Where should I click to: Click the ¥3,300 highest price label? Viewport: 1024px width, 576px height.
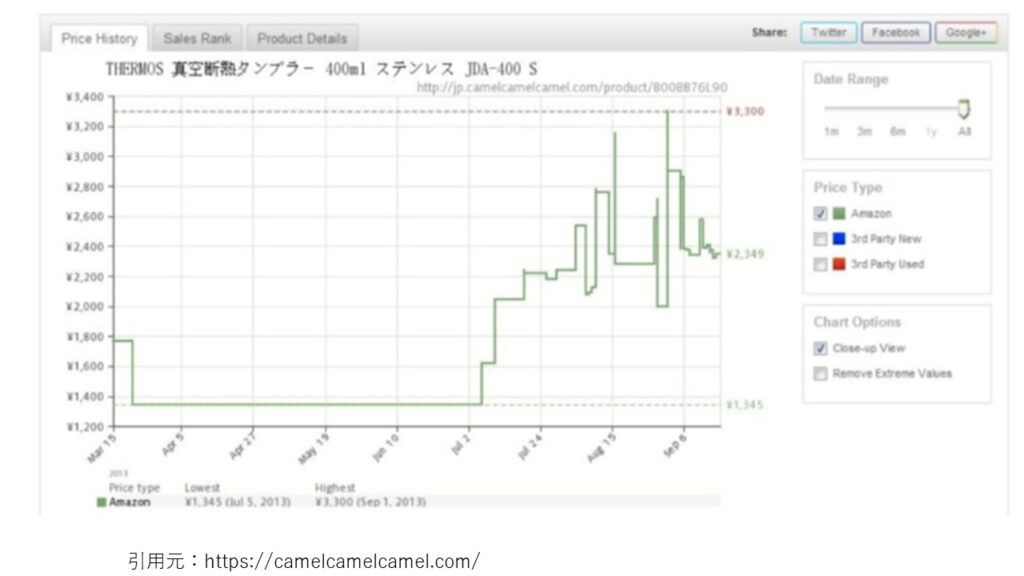[745, 111]
